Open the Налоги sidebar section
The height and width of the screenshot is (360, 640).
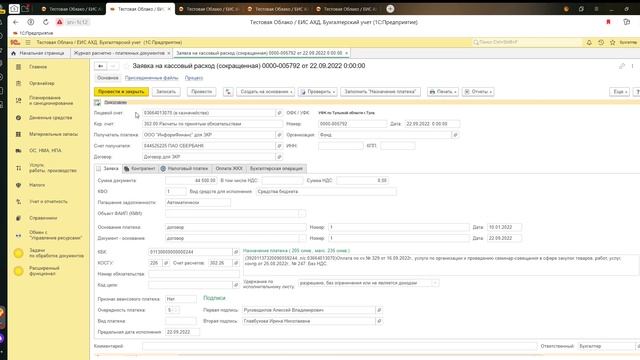click(37, 185)
